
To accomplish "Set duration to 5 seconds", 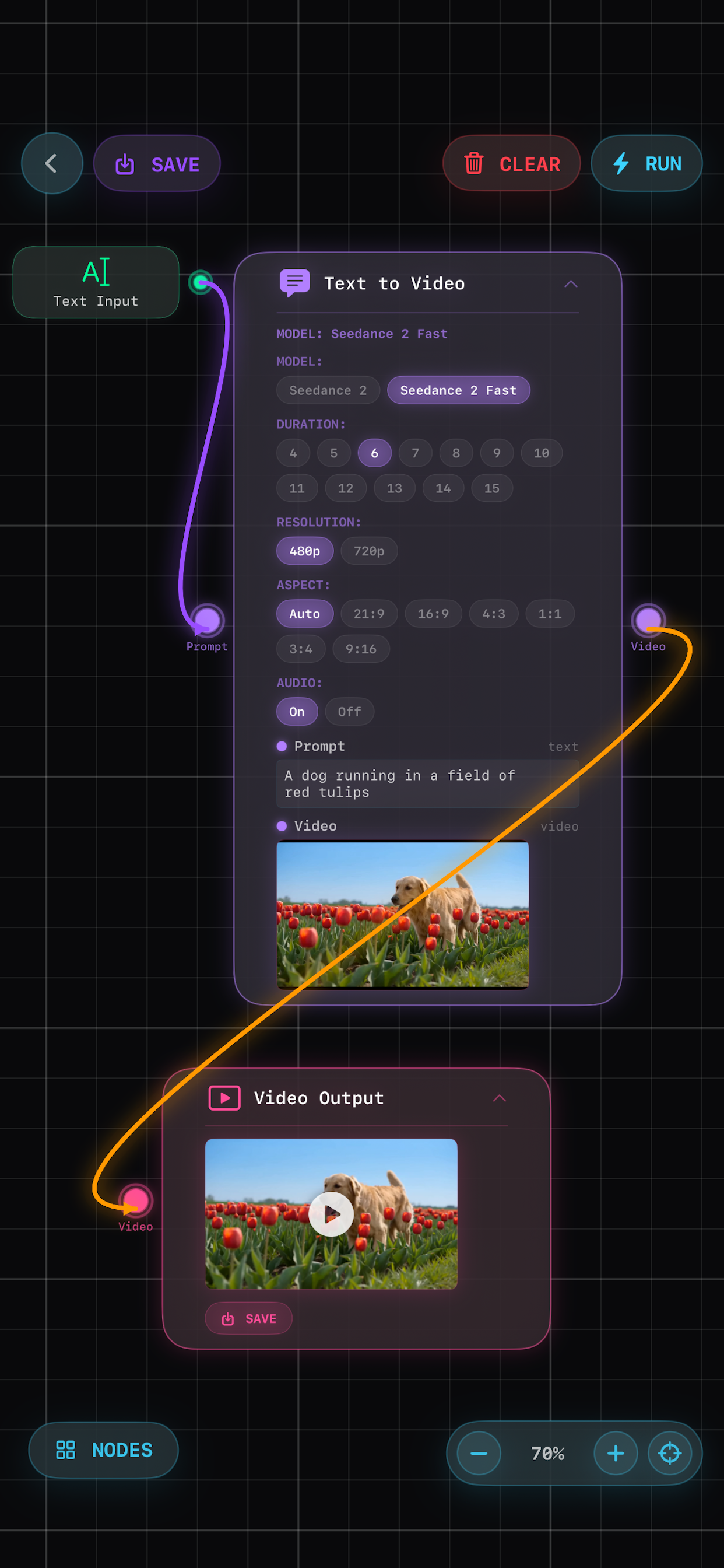I will [x=334, y=453].
